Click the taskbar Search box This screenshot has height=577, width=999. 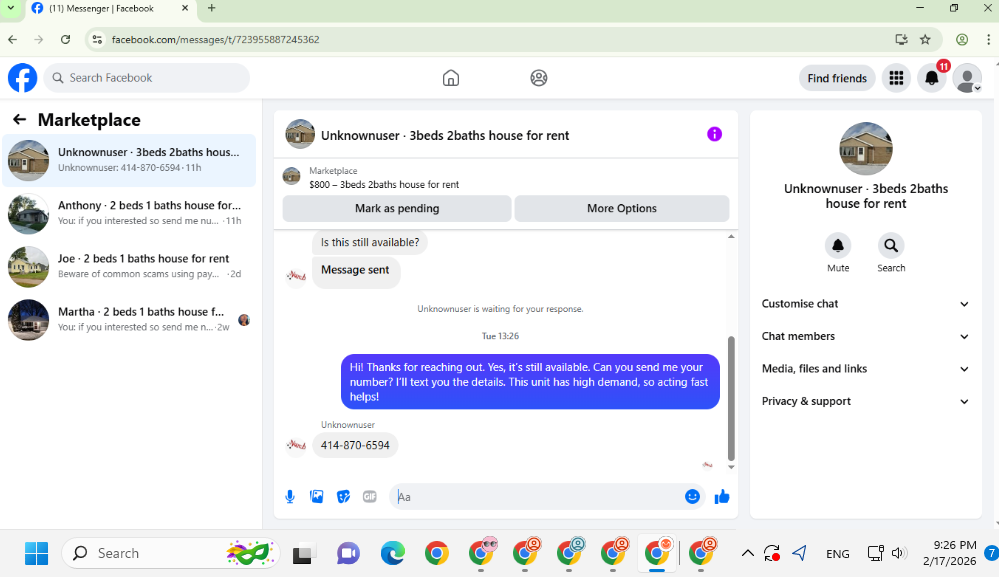pyautogui.click(x=171, y=553)
